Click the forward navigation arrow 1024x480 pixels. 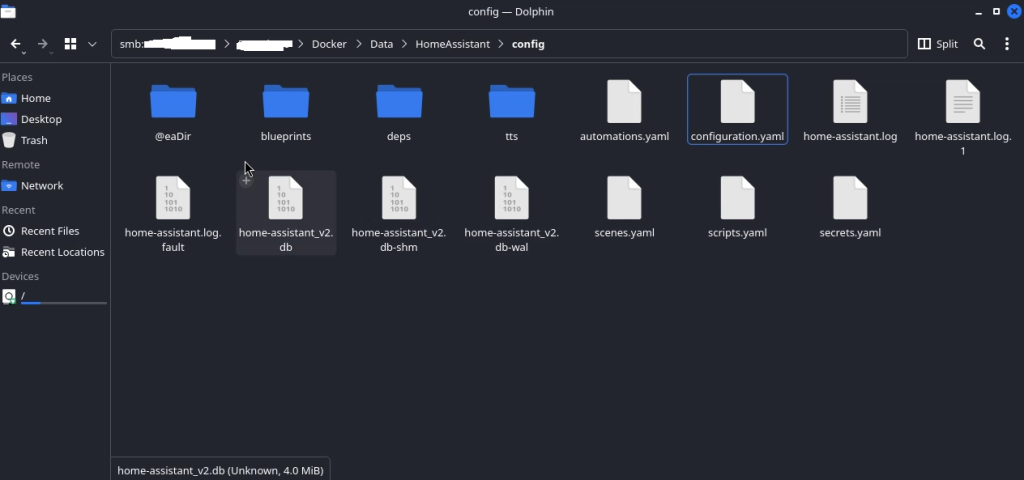coord(43,44)
